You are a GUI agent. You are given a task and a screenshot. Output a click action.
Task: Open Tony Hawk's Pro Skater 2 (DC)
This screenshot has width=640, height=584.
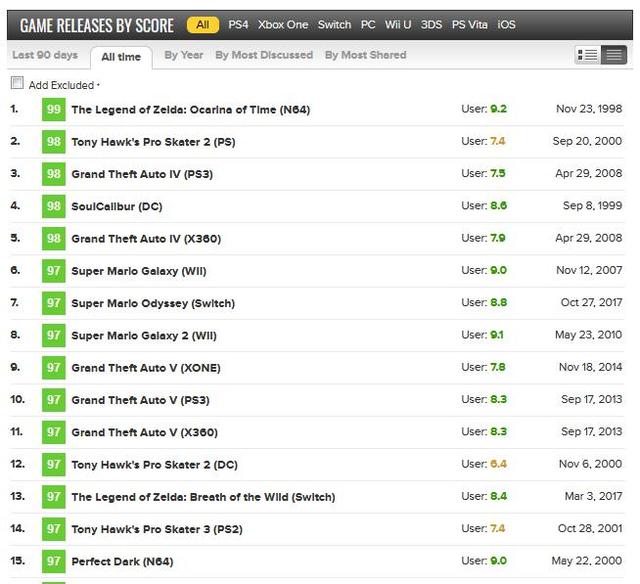point(154,464)
